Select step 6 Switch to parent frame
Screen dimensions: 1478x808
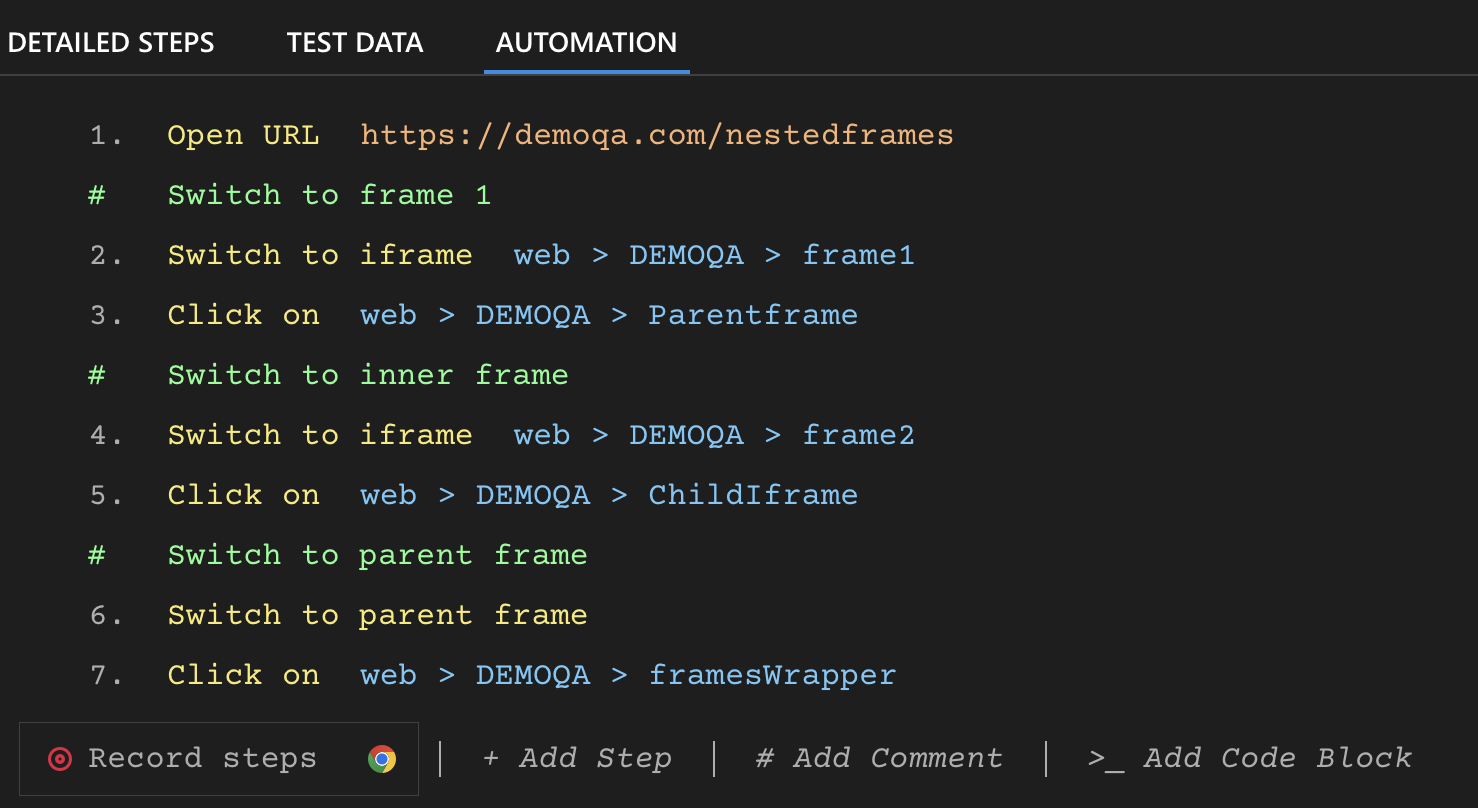[377, 614]
